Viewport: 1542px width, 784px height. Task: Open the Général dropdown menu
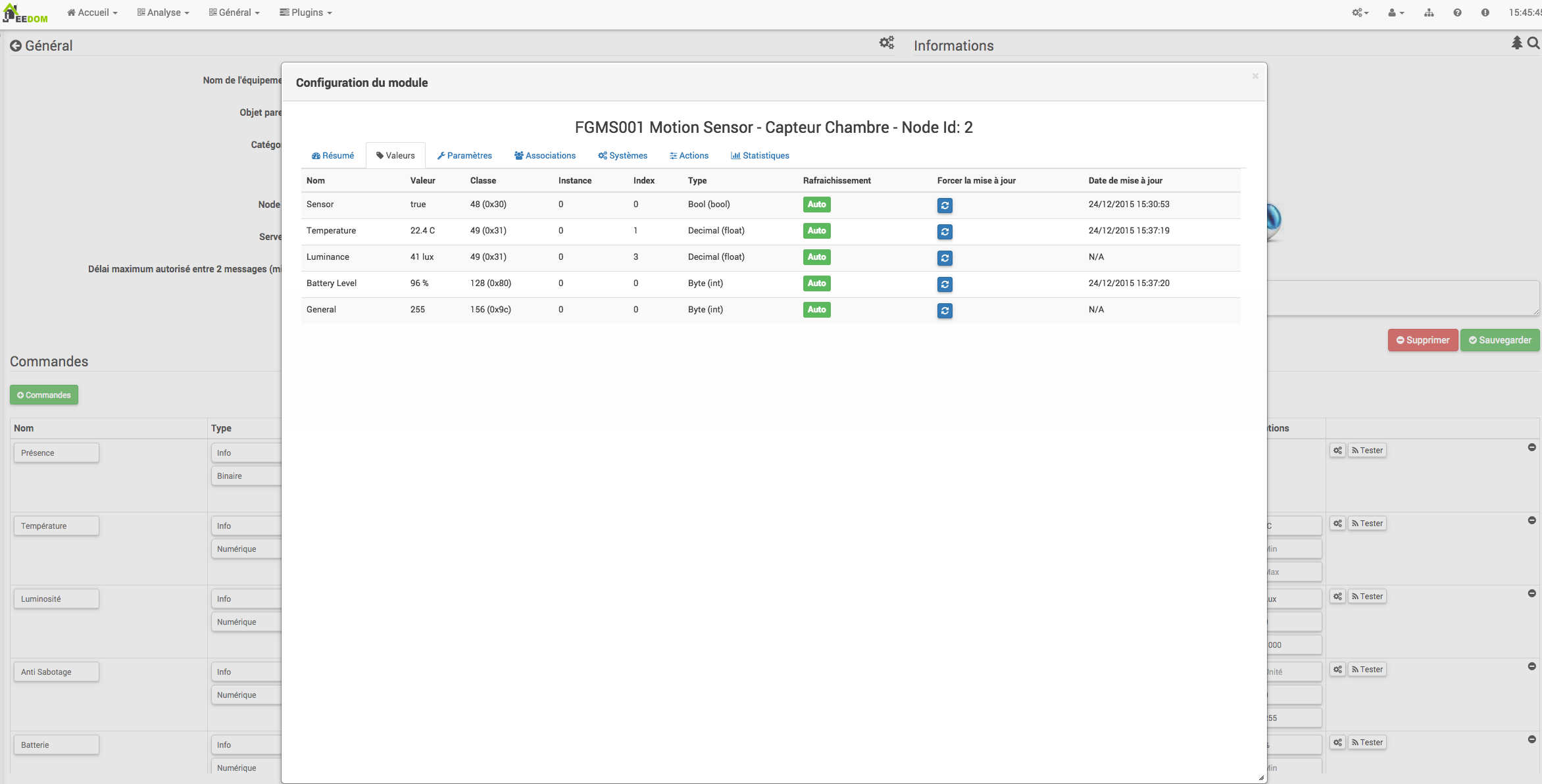(234, 12)
